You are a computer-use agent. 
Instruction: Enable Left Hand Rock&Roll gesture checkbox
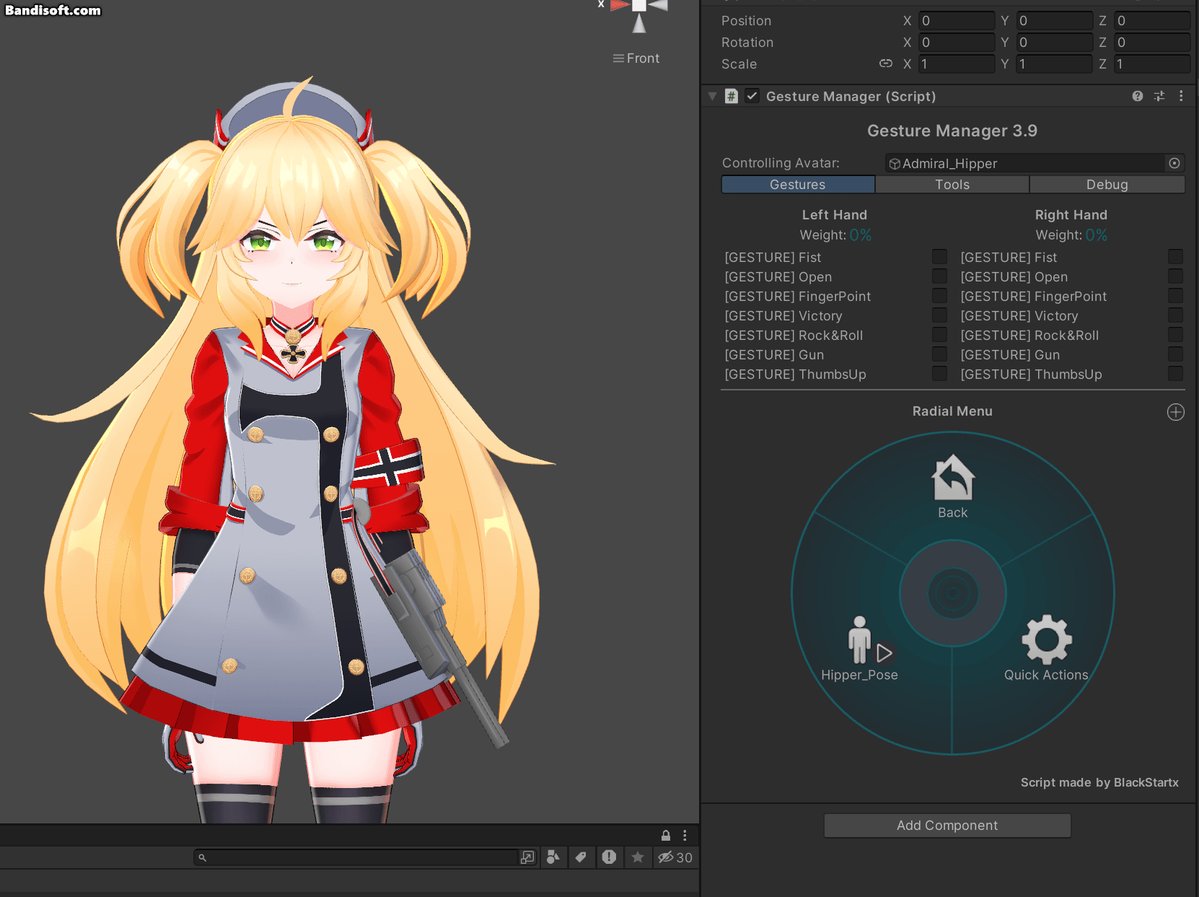point(939,335)
